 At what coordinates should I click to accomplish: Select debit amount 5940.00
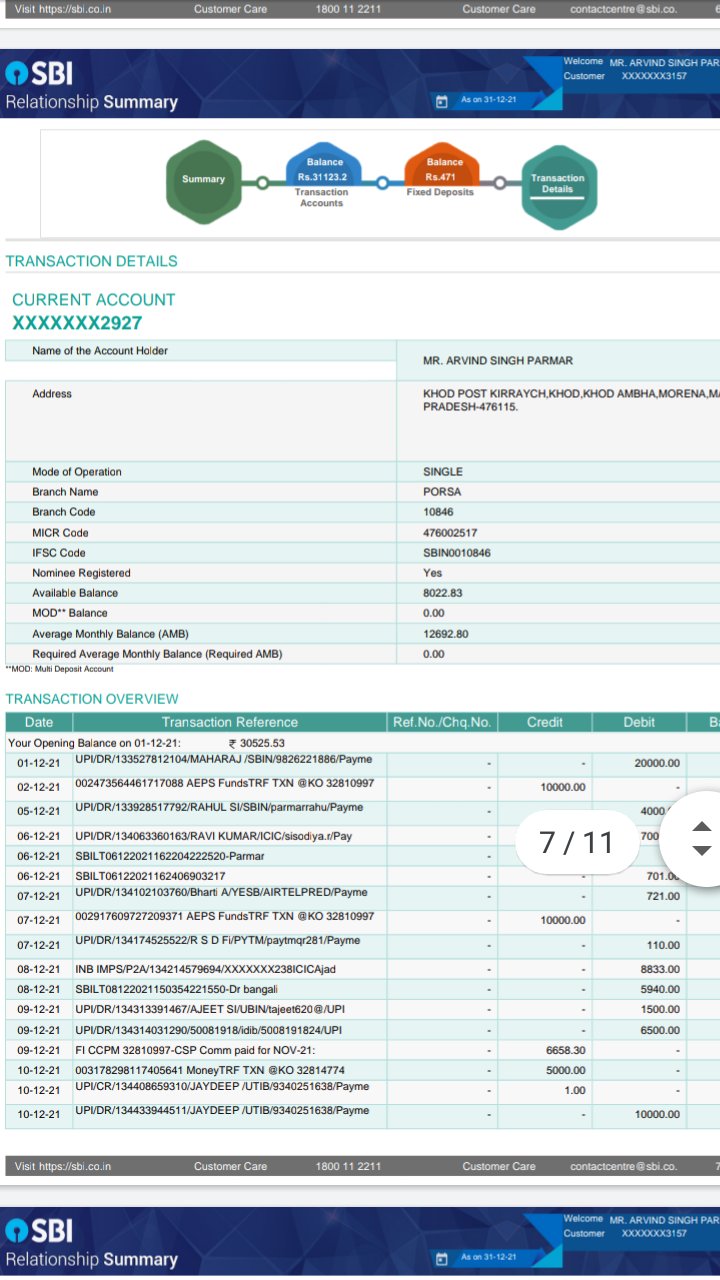pos(660,989)
